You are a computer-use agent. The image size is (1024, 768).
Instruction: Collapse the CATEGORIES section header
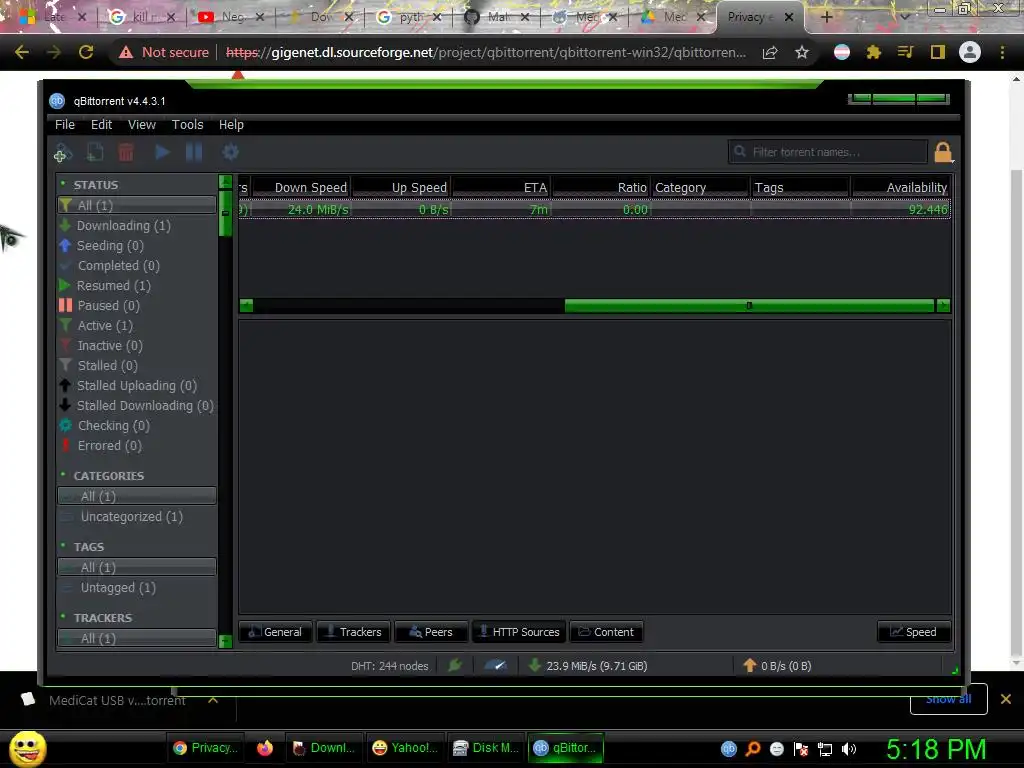[108, 476]
